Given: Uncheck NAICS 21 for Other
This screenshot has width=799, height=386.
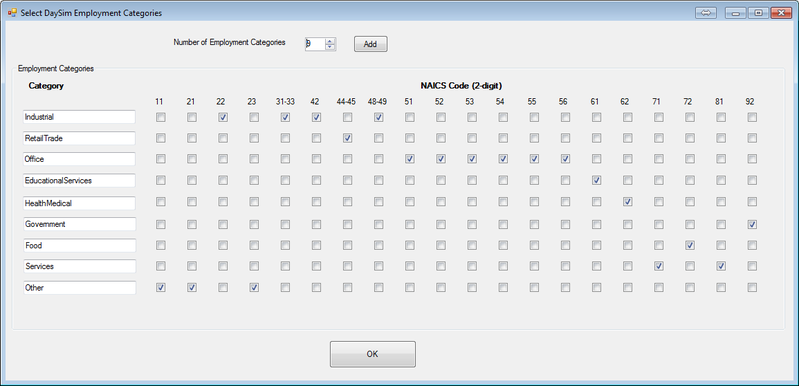Looking at the screenshot, I should point(192,288).
